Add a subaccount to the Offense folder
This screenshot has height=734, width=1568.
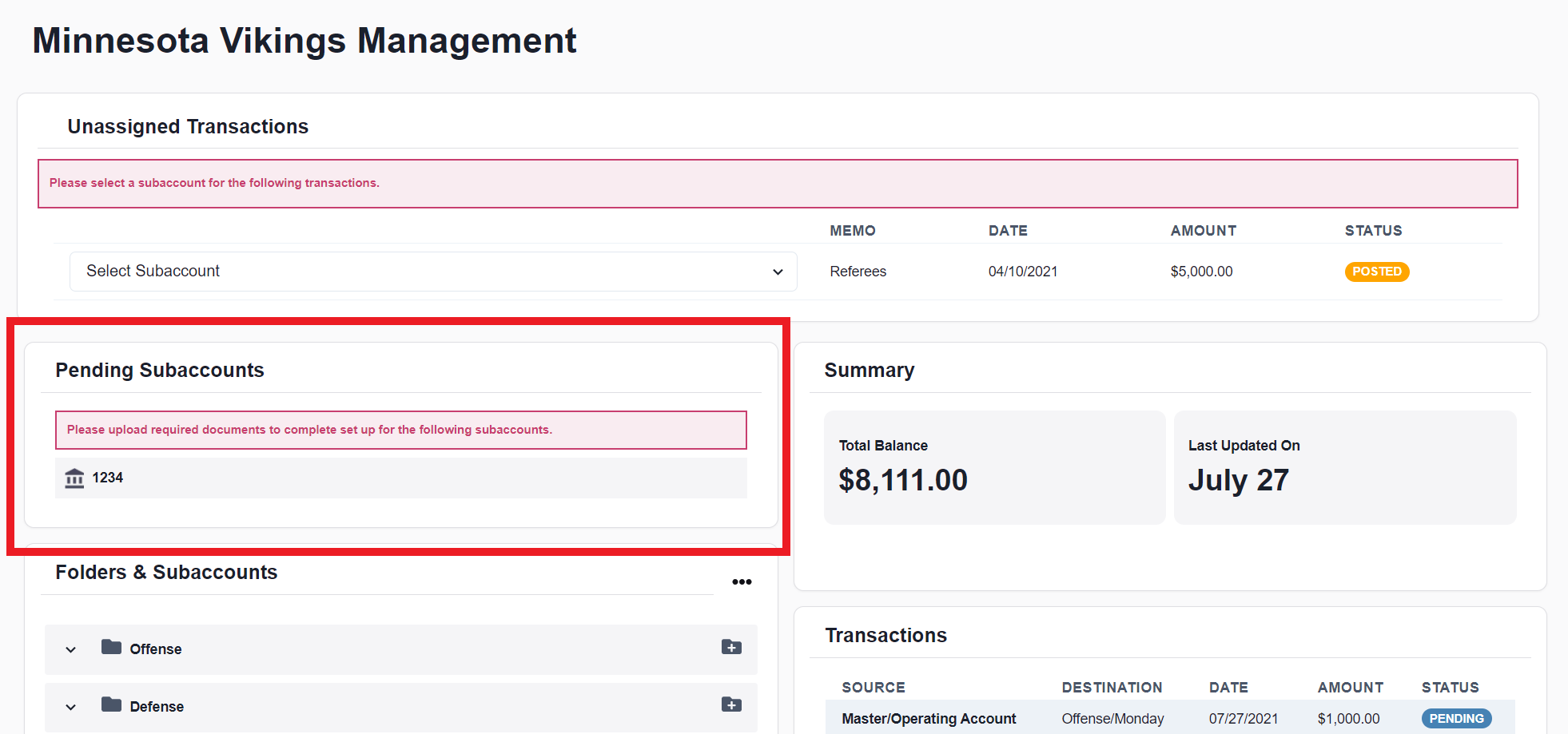[731, 647]
